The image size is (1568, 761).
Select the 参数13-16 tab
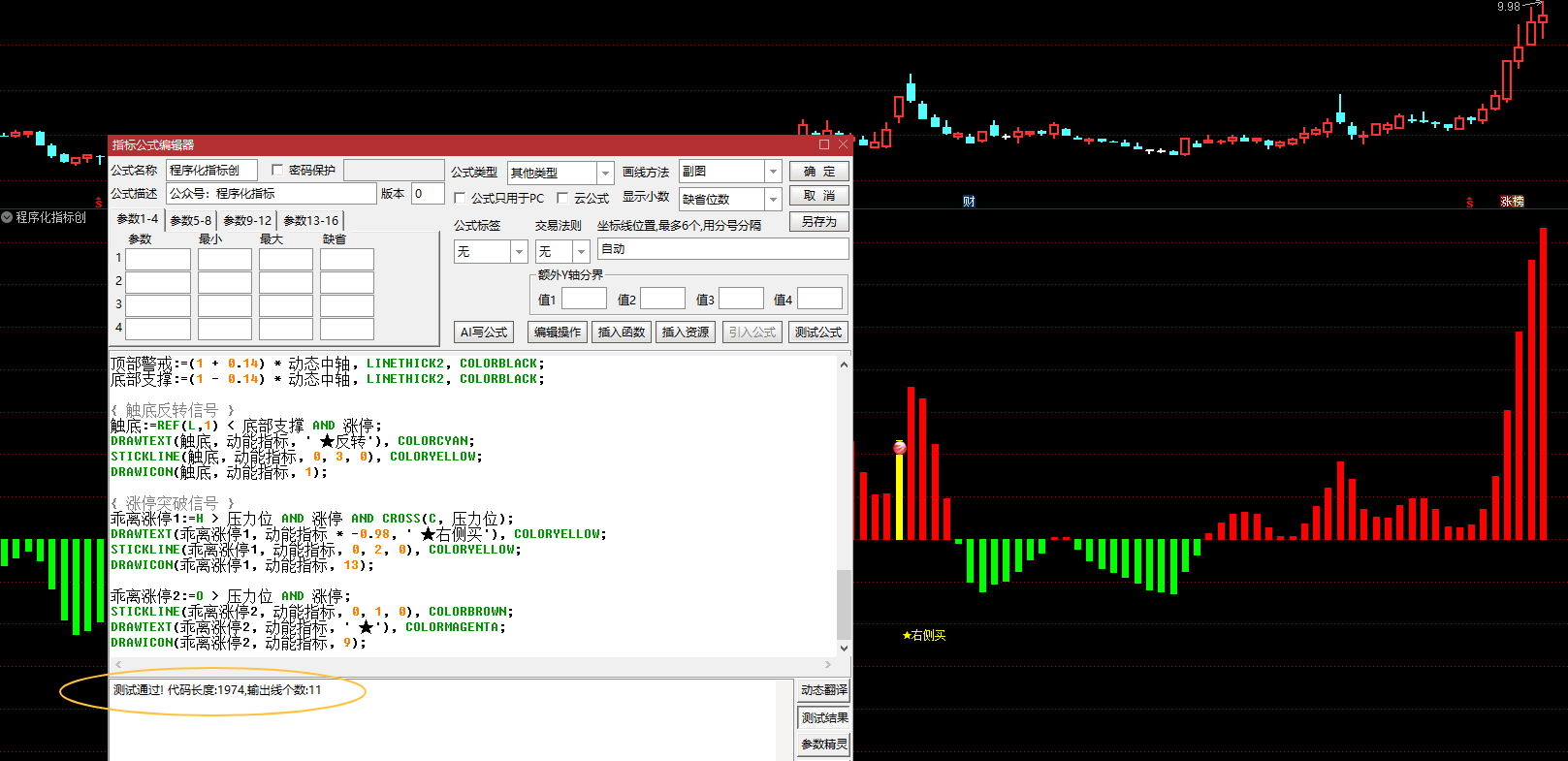point(310,220)
